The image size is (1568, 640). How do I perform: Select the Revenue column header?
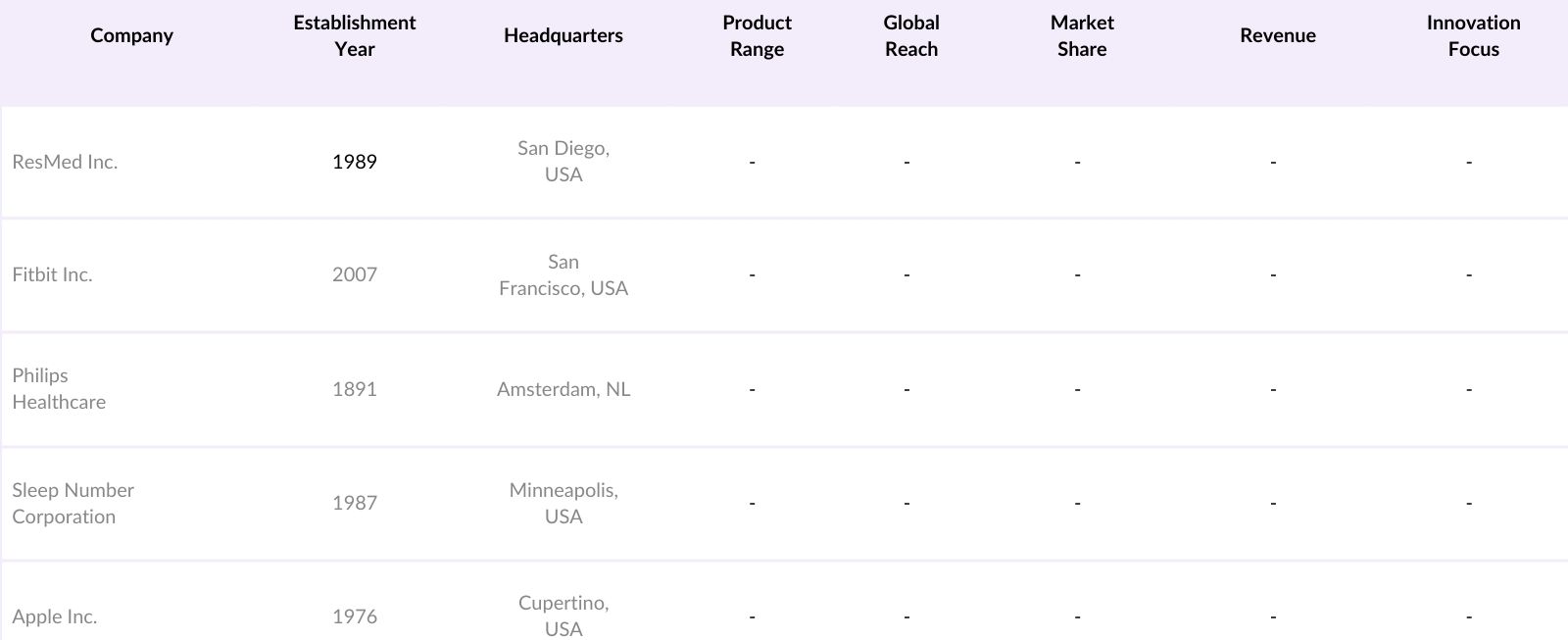tap(1277, 35)
